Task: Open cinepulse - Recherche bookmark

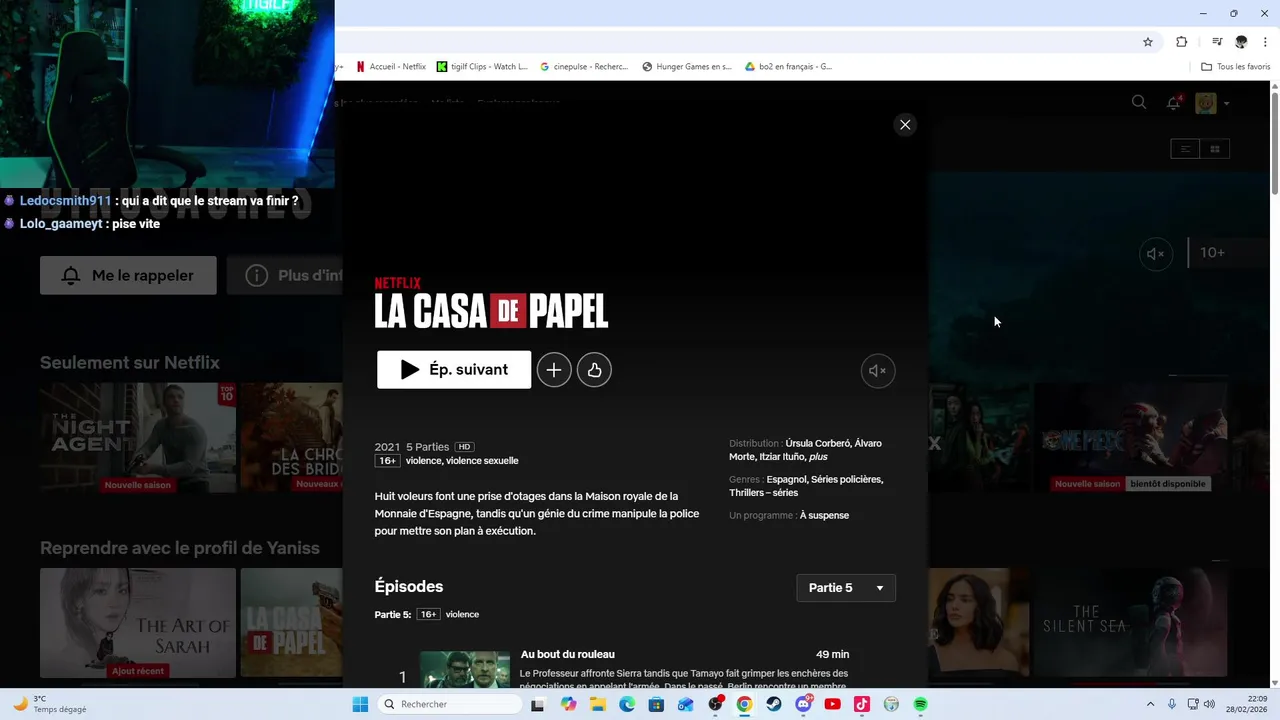Action: 584,67
